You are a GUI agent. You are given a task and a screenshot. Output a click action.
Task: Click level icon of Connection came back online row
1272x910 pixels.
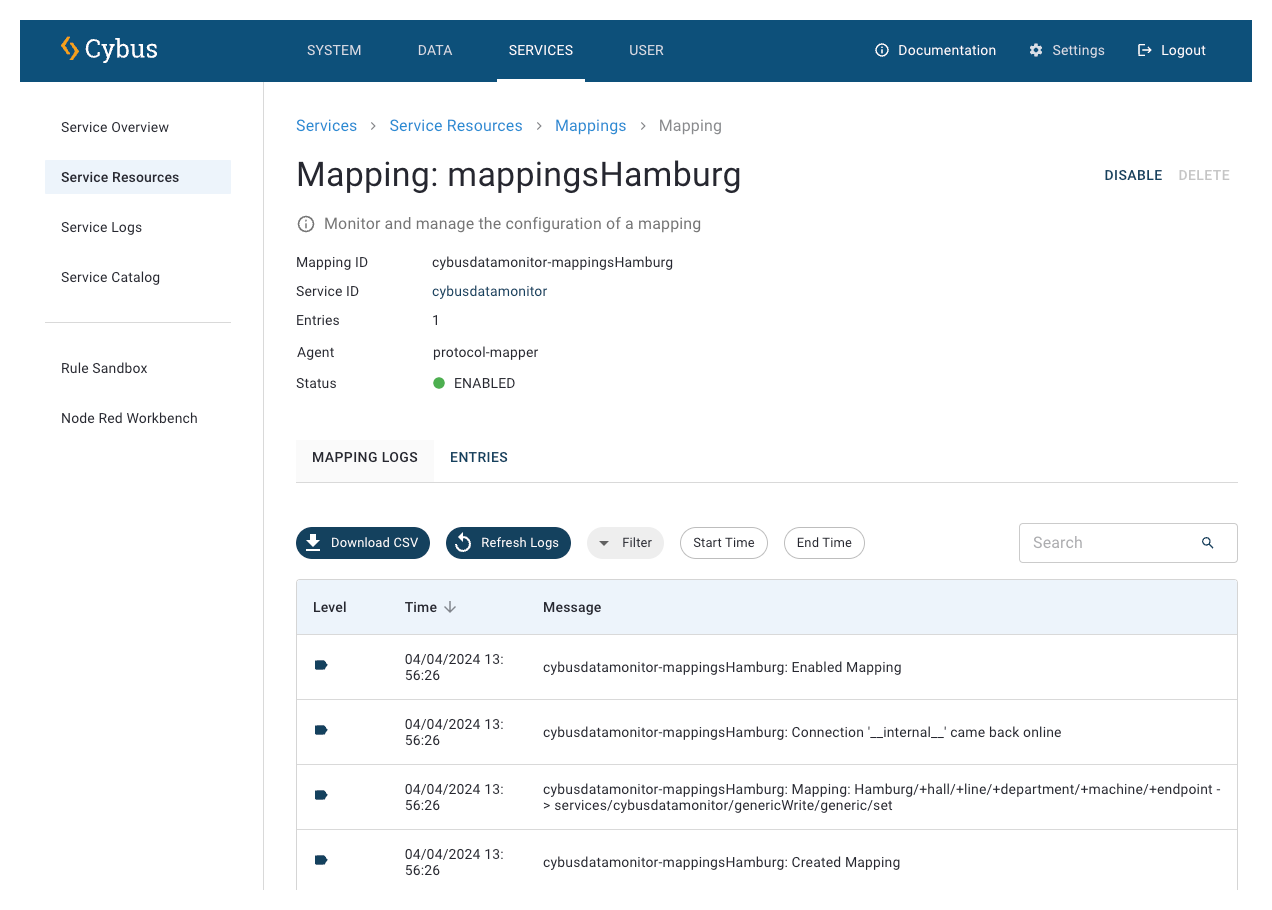321,730
